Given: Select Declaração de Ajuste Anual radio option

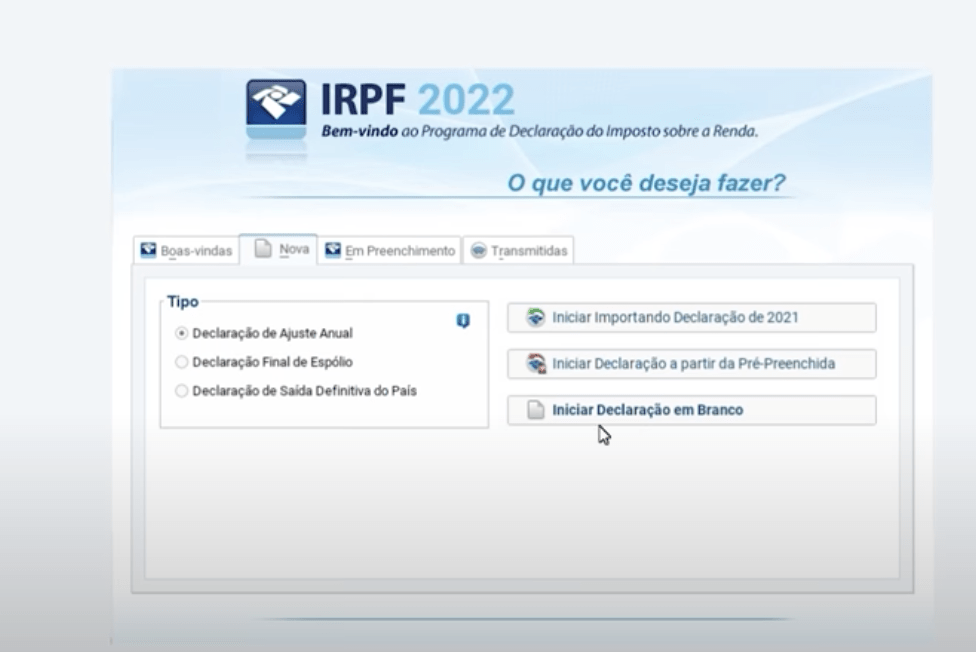Looking at the screenshot, I should [182, 333].
